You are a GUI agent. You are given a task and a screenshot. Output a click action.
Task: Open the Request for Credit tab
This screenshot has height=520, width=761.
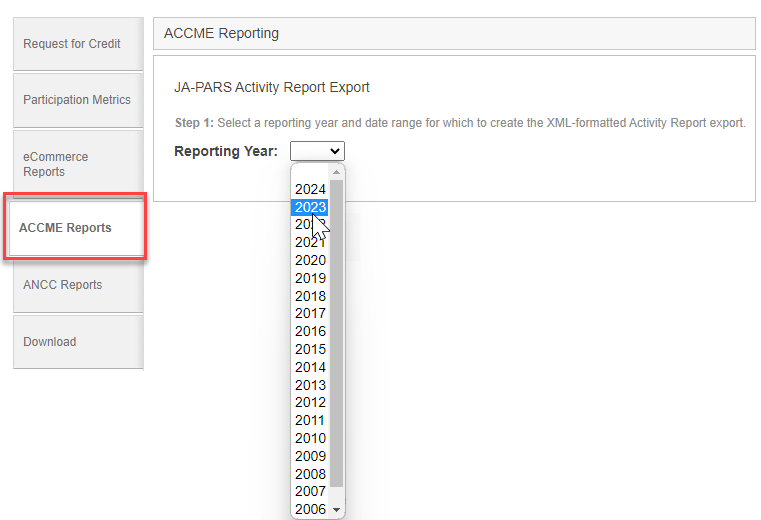(78, 44)
